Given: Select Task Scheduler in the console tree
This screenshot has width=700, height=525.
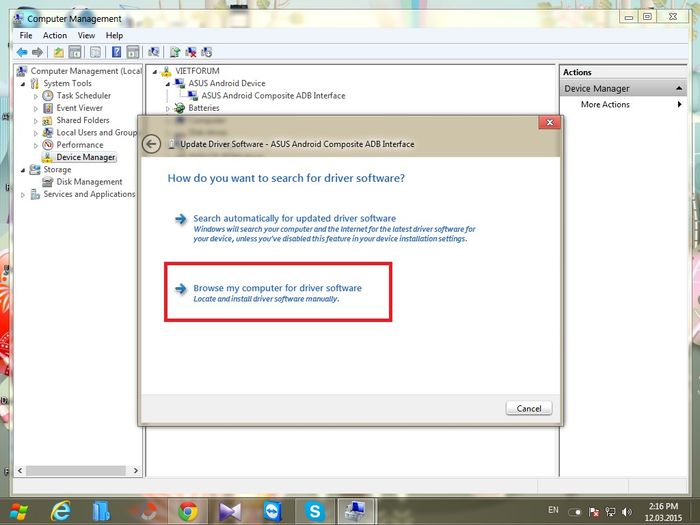Looking at the screenshot, I should click(83, 96).
